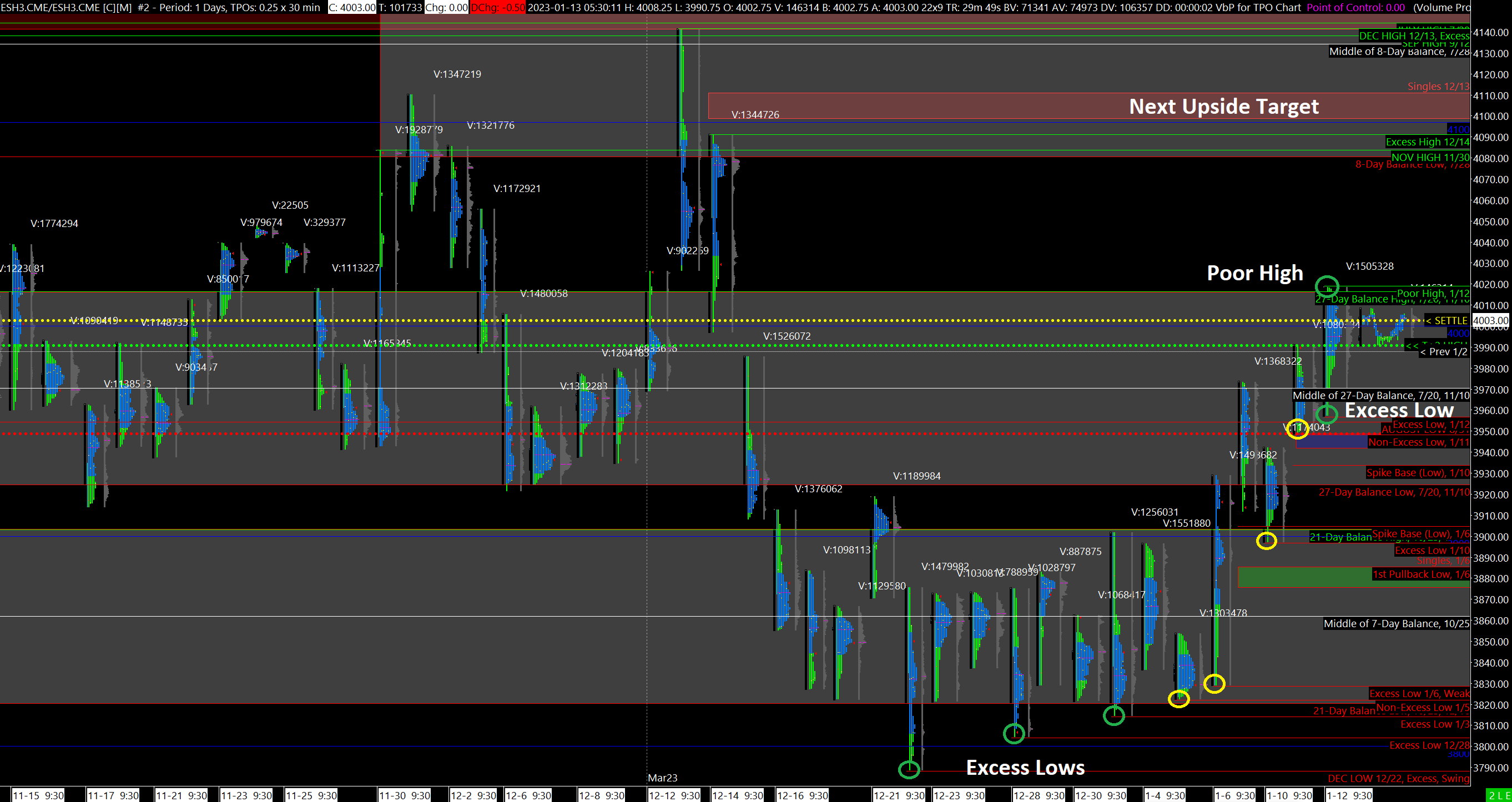Click the Prev 1/2 label

[1443, 352]
